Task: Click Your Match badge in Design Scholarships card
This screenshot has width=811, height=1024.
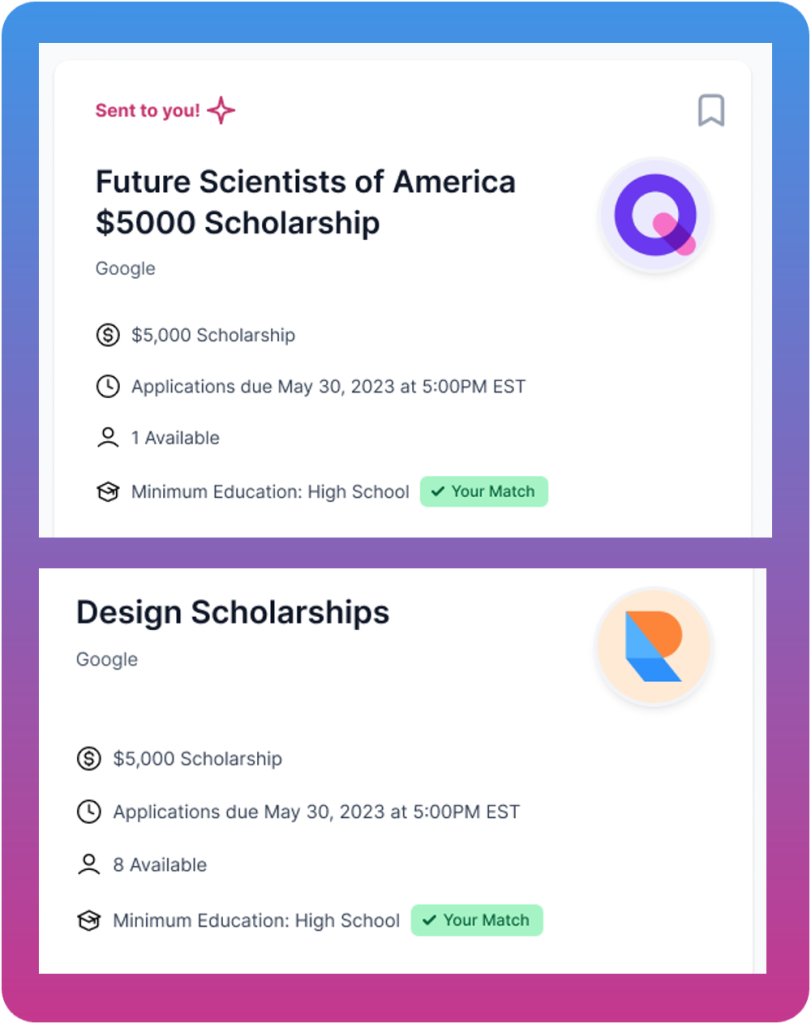Action: tap(477, 920)
